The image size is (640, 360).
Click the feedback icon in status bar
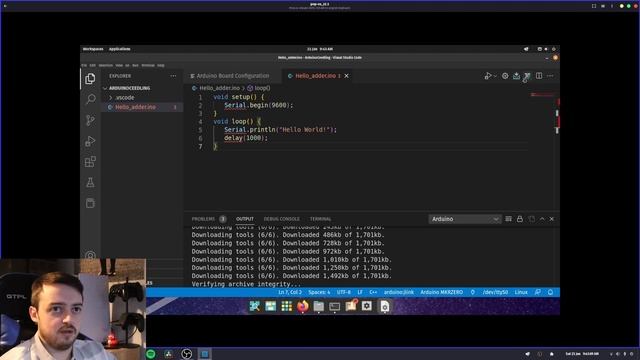point(538,292)
